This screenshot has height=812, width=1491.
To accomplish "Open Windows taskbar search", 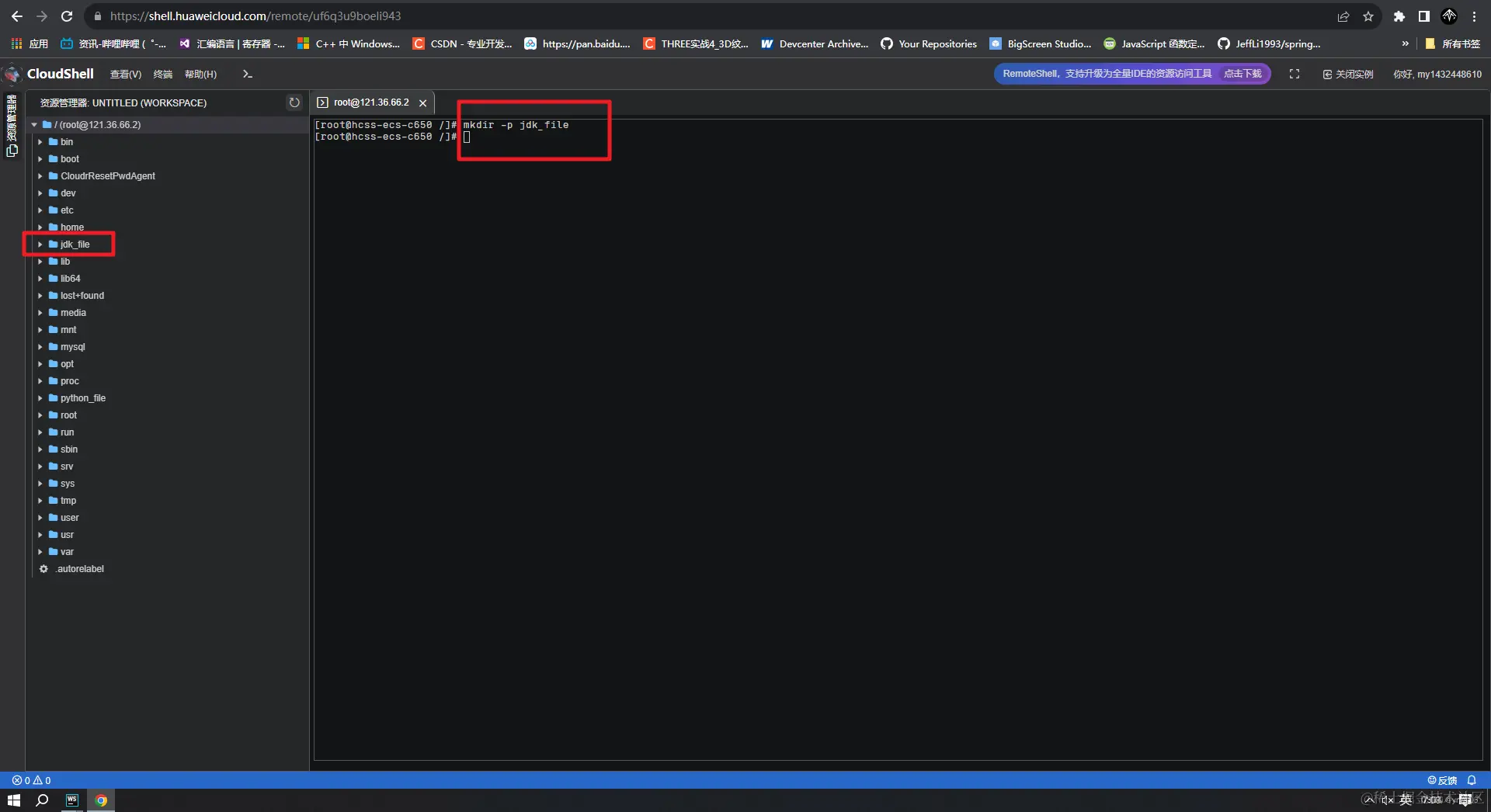I will [x=43, y=800].
